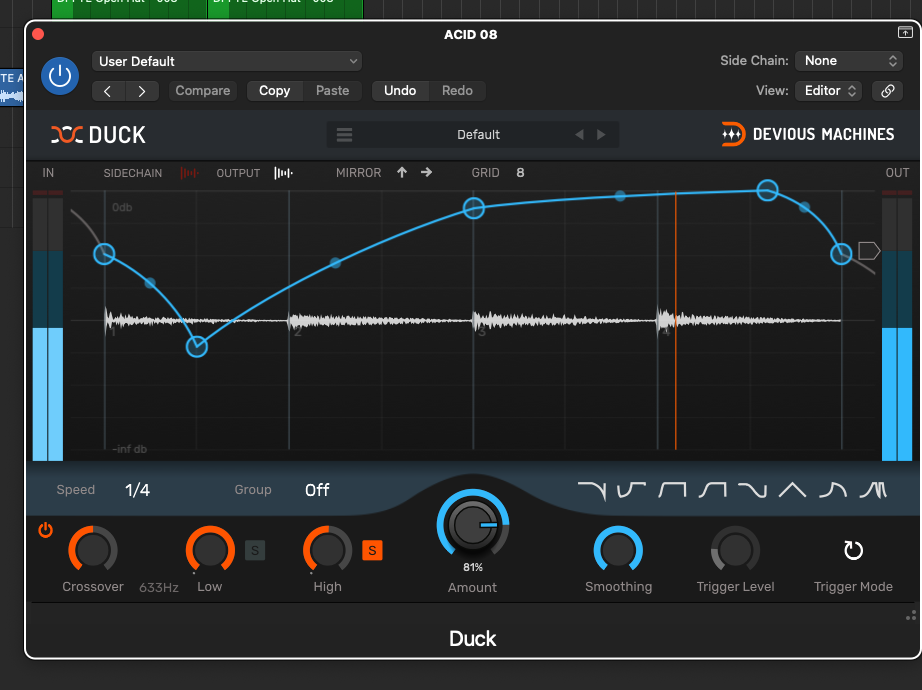This screenshot has width=922, height=690.
Task: Click the large Amount knob
Action: 473,524
